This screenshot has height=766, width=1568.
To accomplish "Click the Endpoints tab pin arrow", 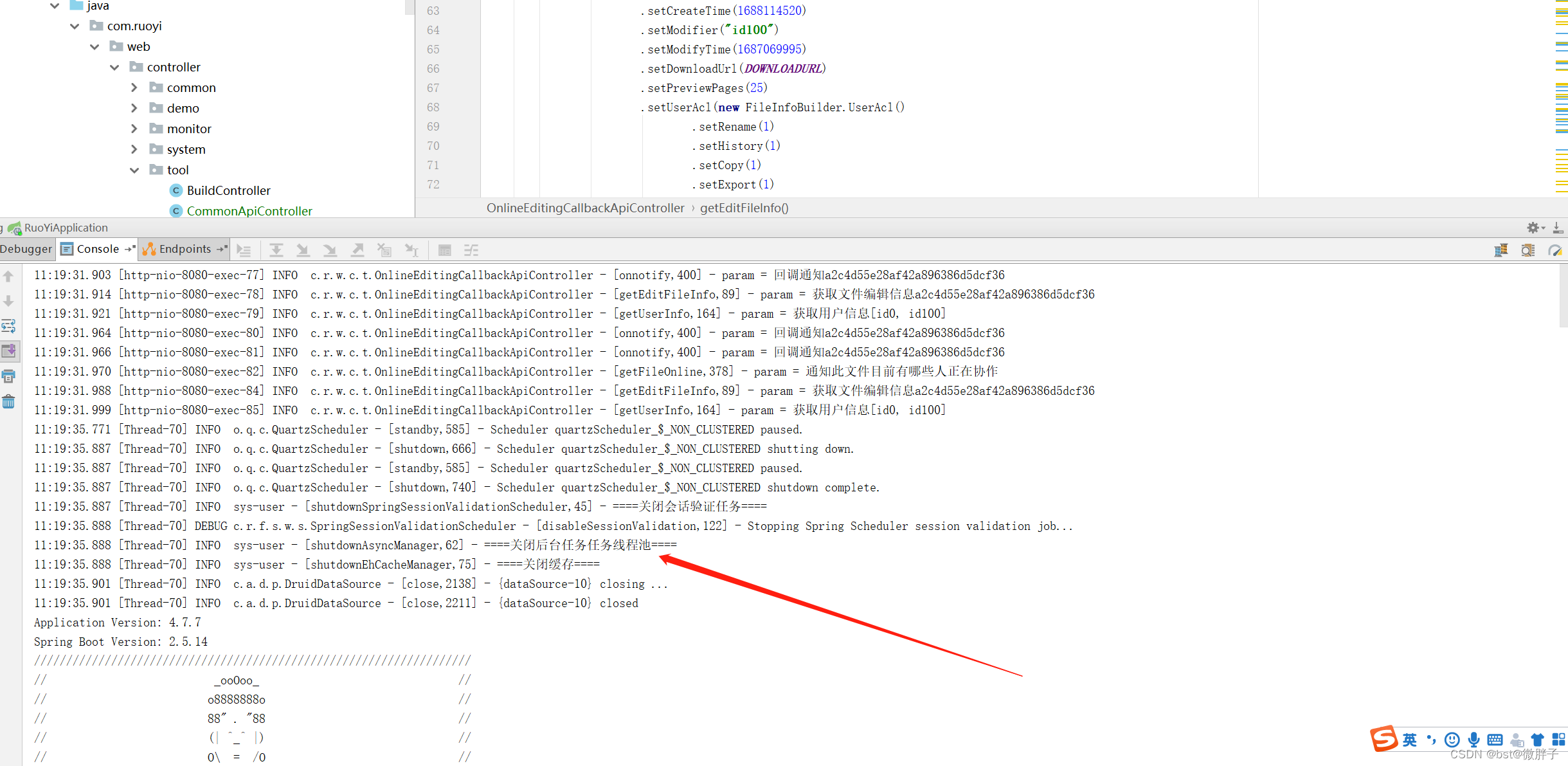I will [222, 249].
